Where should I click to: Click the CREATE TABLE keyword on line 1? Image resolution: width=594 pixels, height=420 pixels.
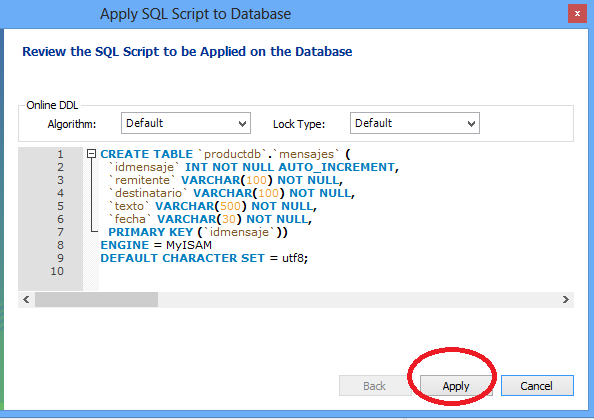(x=147, y=154)
